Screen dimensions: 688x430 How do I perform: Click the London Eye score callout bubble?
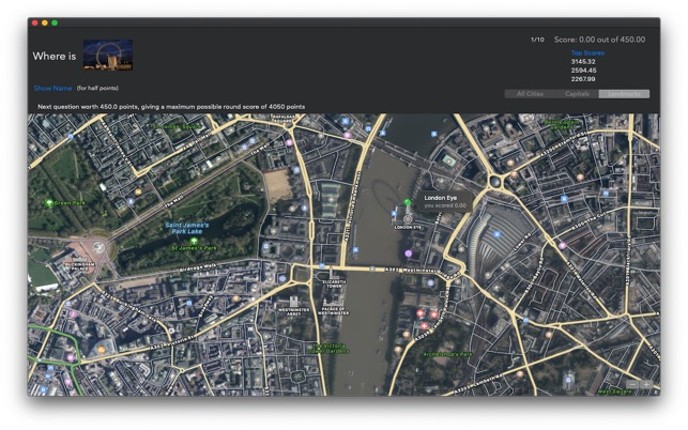pyautogui.click(x=444, y=201)
